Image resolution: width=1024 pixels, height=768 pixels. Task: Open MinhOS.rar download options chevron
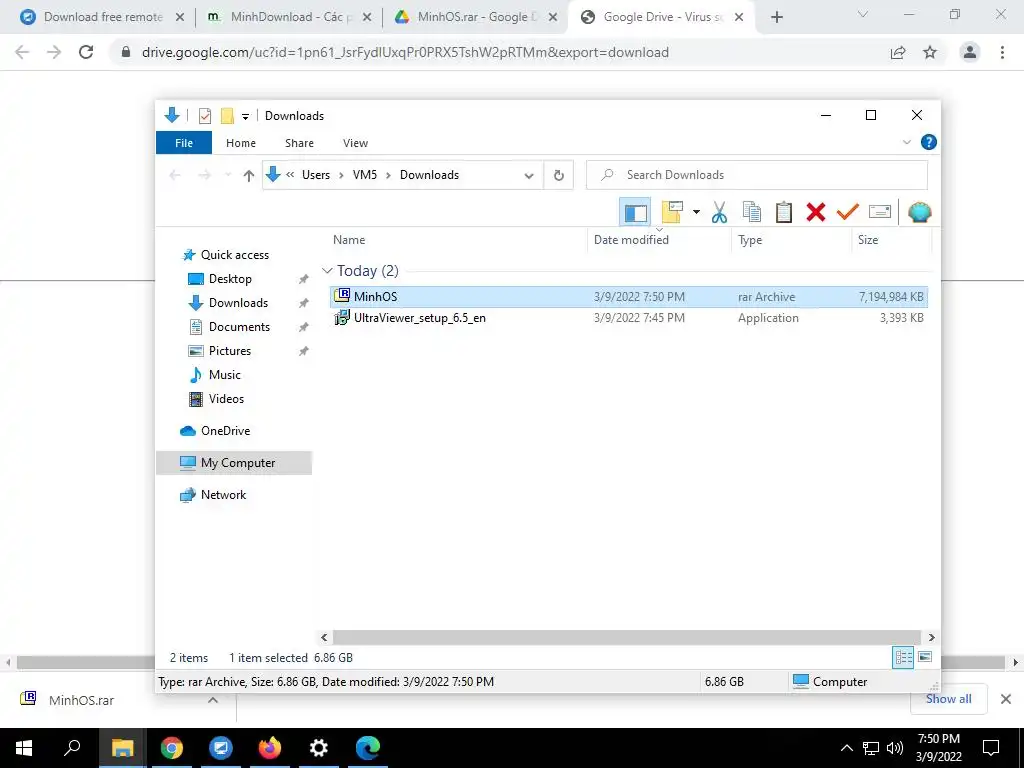213,700
